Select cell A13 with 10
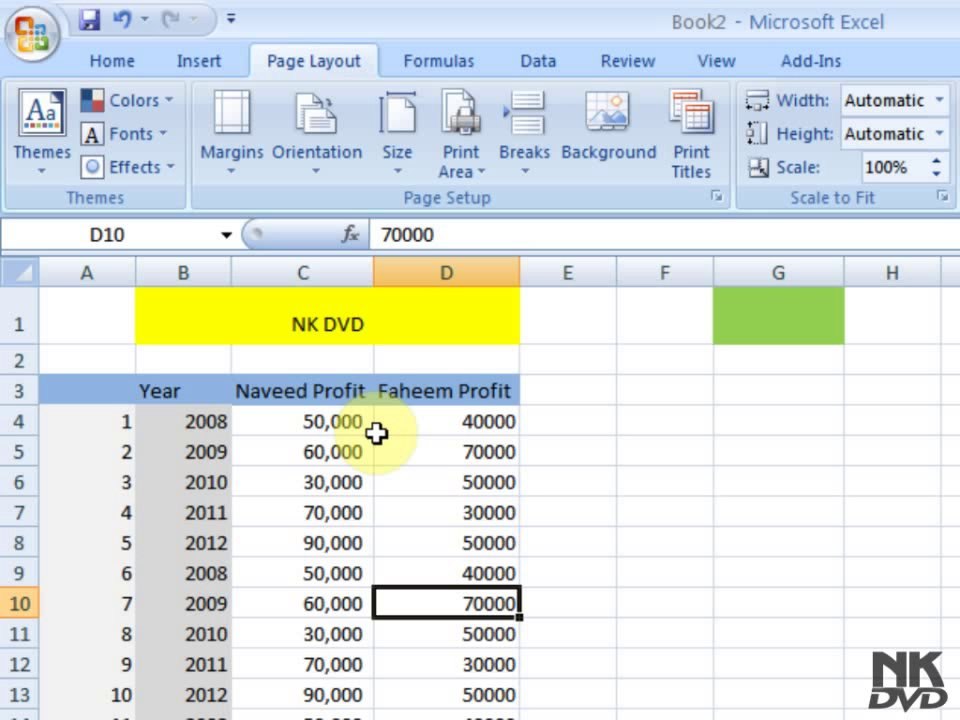Image resolution: width=960 pixels, height=720 pixels. pos(87,695)
